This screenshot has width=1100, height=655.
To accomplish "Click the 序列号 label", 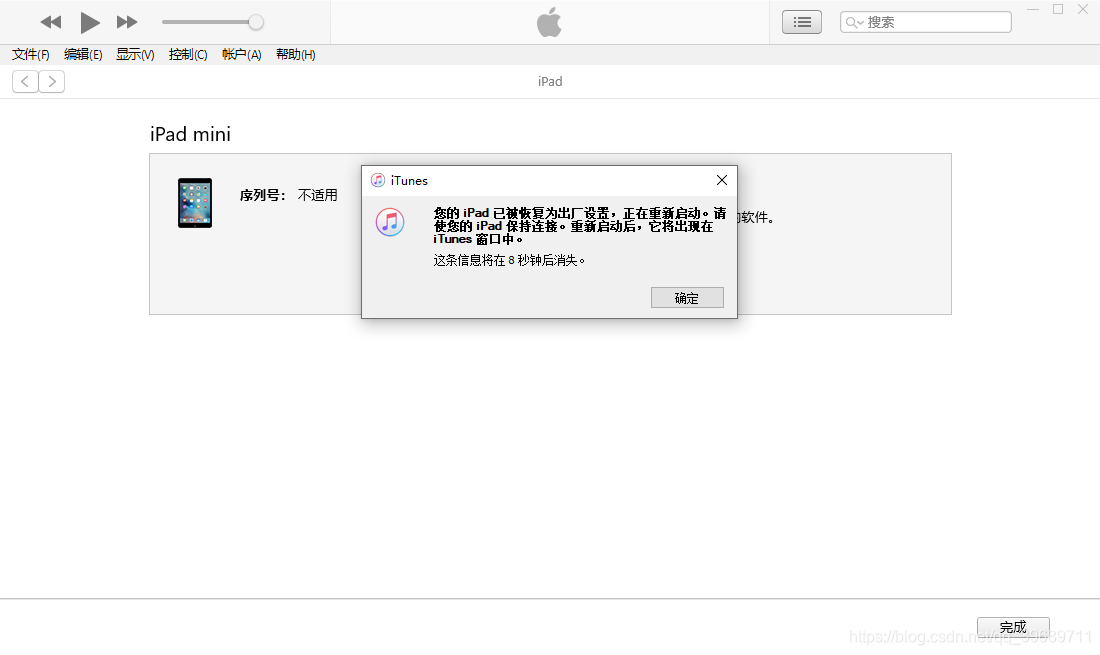I will (262, 196).
